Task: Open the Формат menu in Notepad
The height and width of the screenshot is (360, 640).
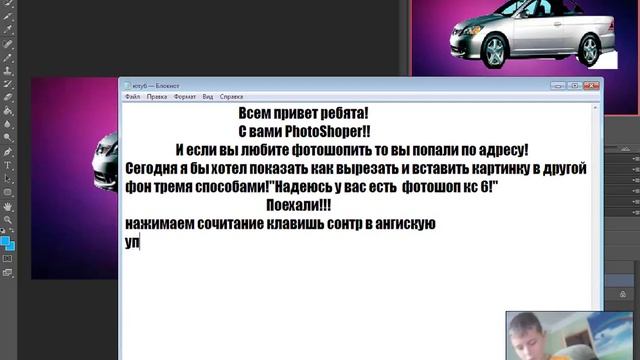Action: pyautogui.click(x=184, y=97)
